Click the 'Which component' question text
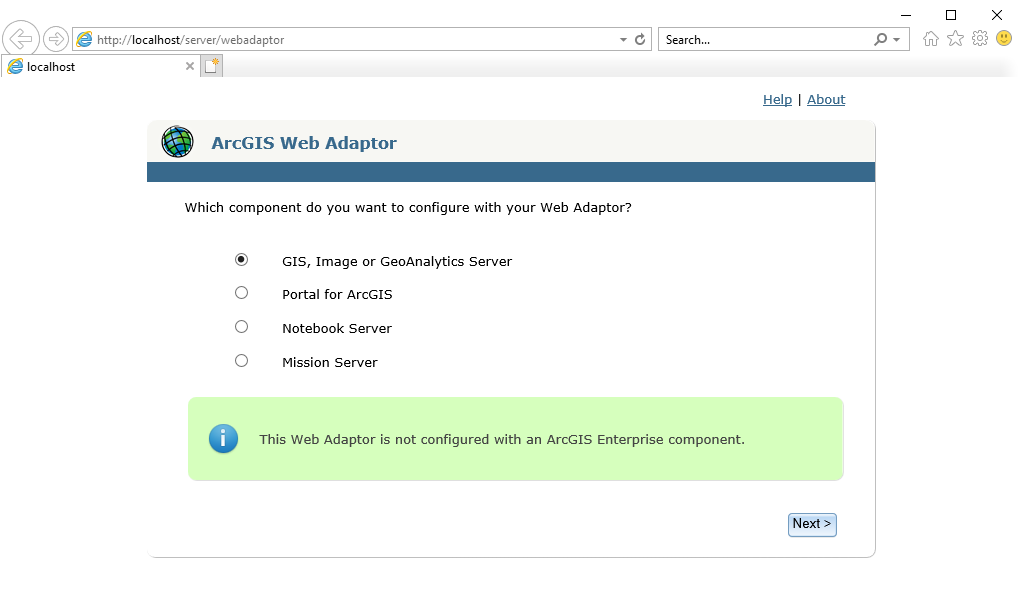This screenshot has width=1021, height=593. (x=408, y=208)
